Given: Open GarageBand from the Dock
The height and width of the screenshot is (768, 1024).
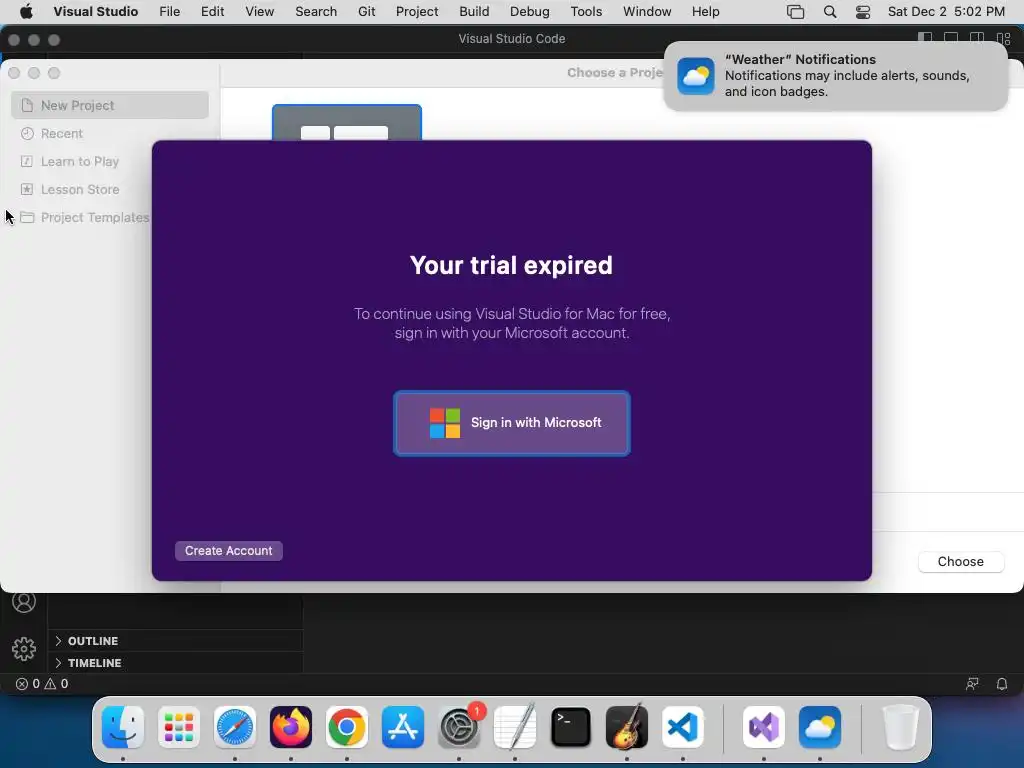Looking at the screenshot, I should pos(627,727).
